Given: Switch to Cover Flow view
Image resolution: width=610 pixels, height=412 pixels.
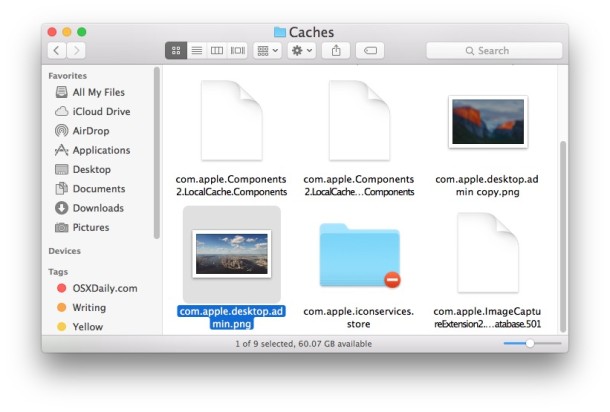Looking at the screenshot, I should [x=238, y=50].
